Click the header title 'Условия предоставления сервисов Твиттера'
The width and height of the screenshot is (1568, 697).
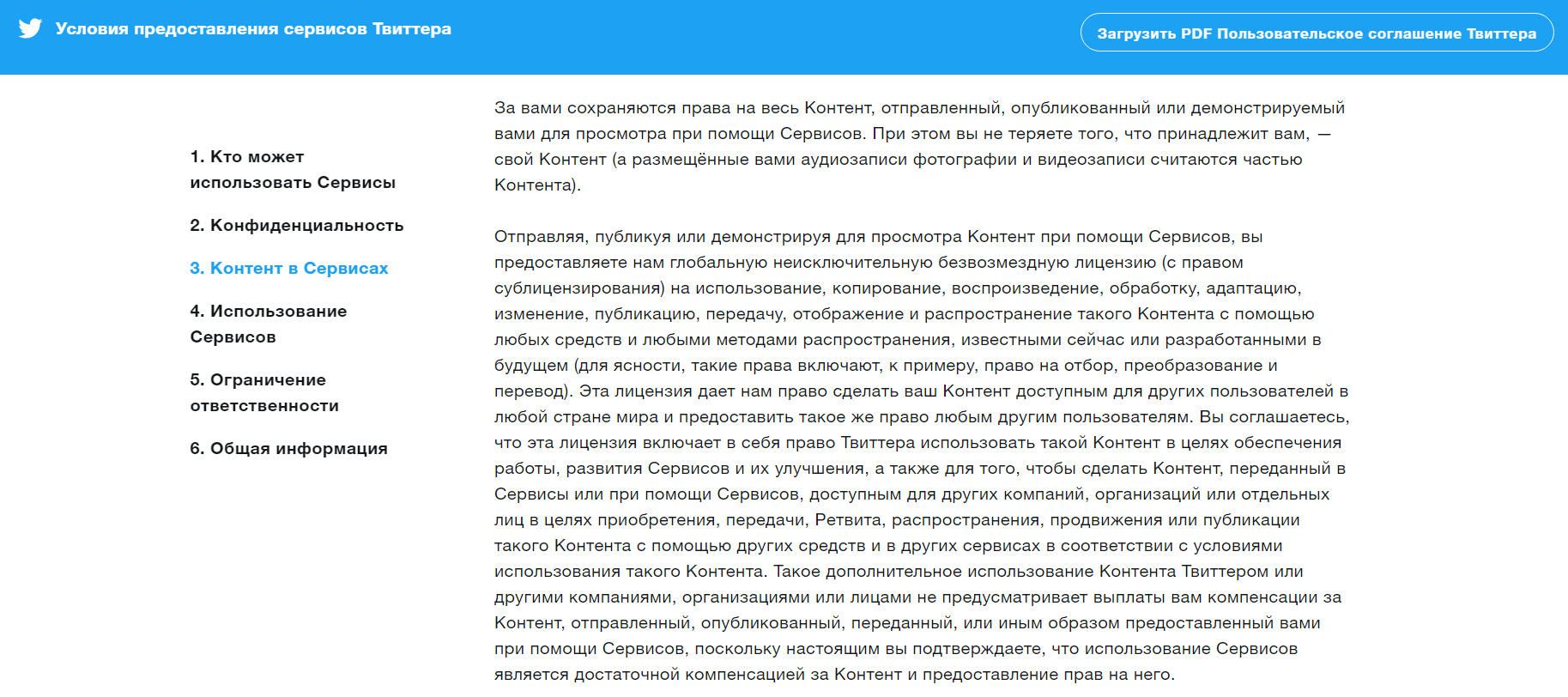253,28
